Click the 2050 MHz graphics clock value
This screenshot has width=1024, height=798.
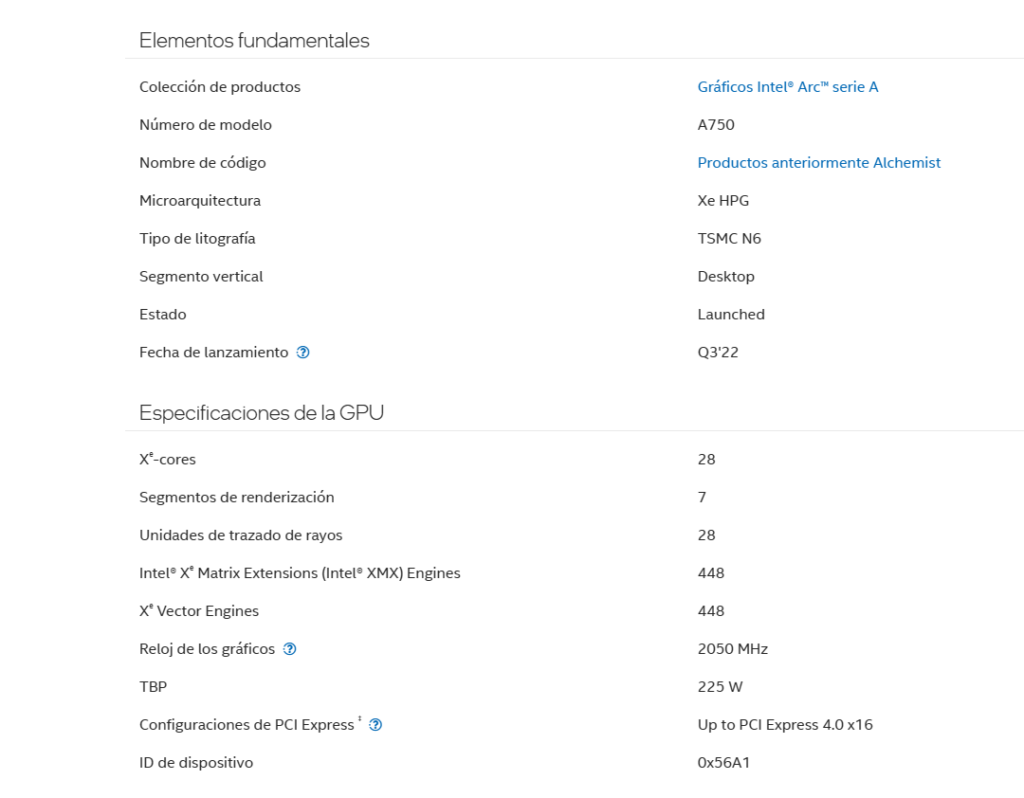click(732, 649)
